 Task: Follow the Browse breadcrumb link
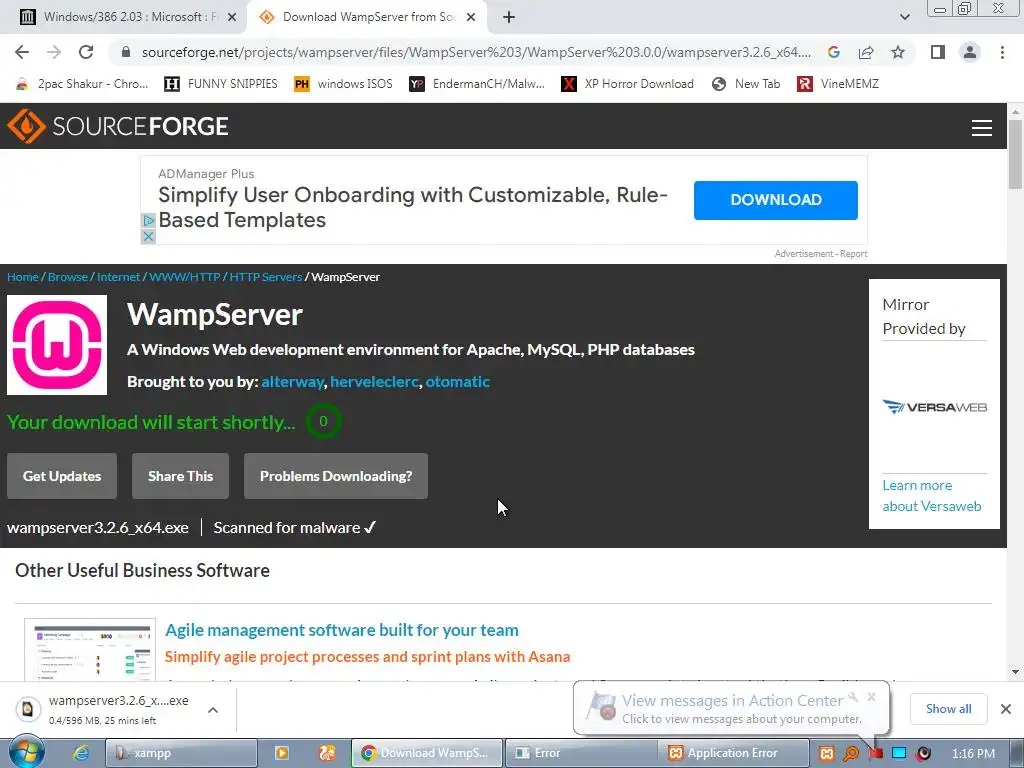(68, 277)
